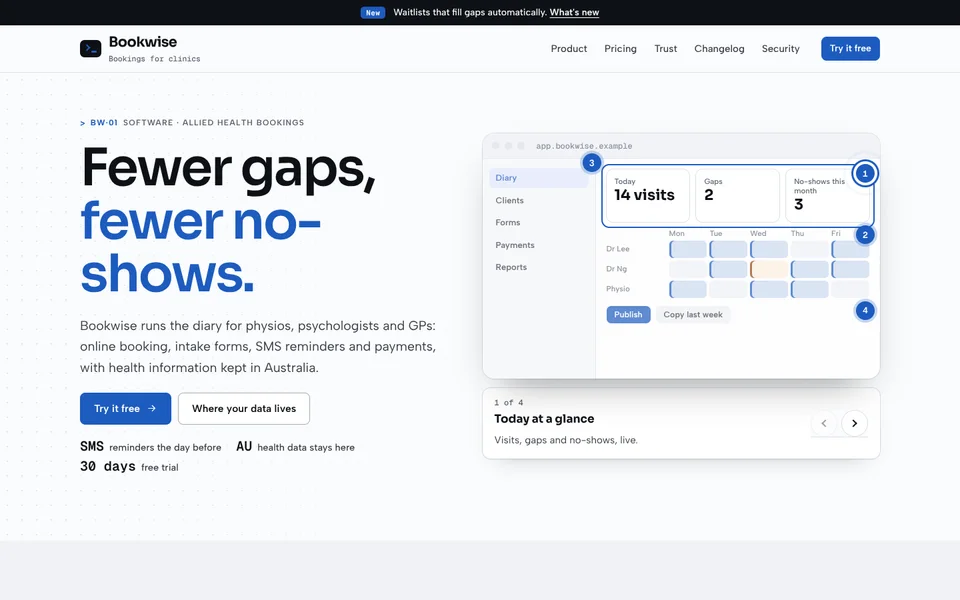Click the '30 days' free trial stat
Image resolution: width=960 pixels, height=600 pixels.
click(x=129, y=467)
